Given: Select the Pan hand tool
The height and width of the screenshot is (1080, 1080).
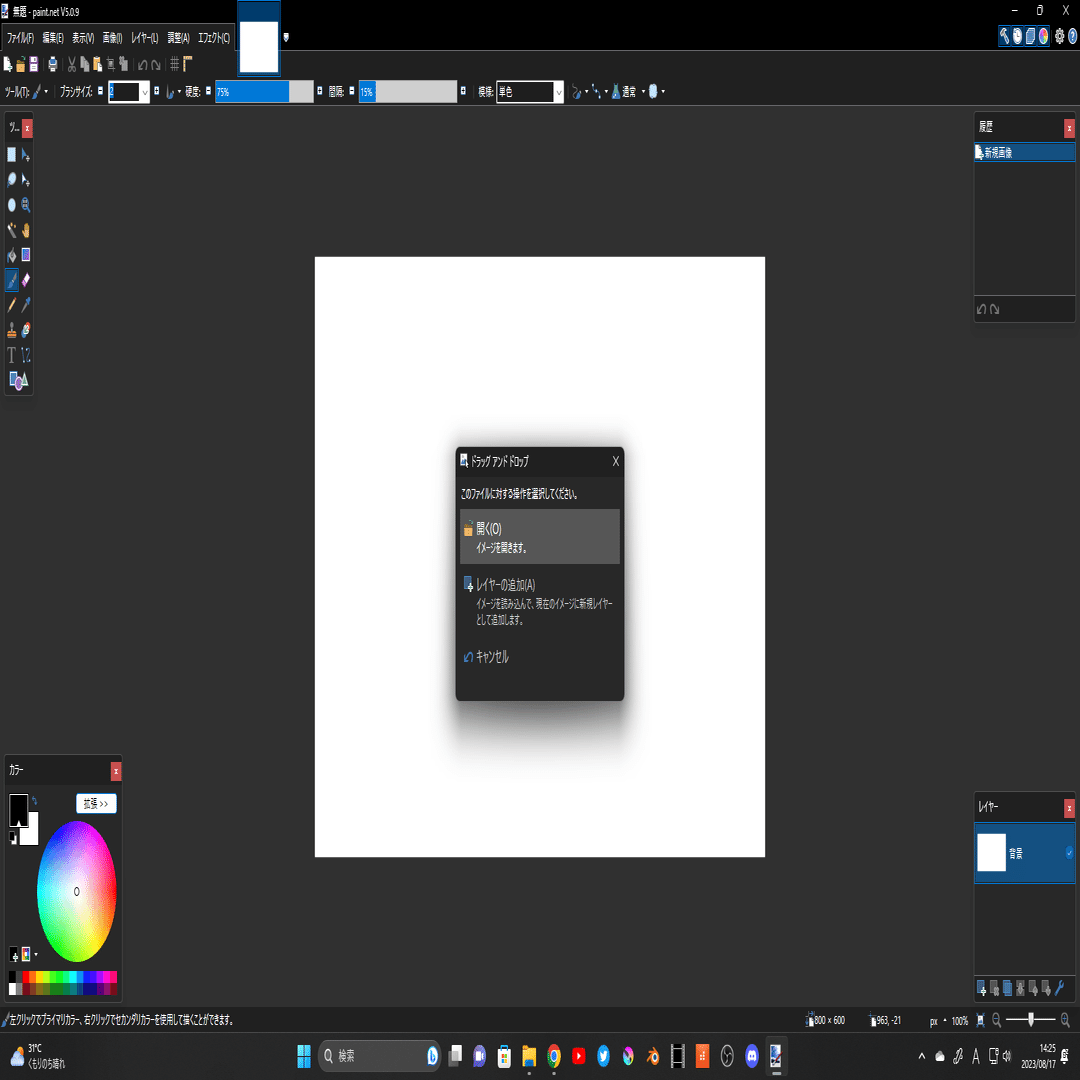Looking at the screenshot, I should (x=25, y=230).
